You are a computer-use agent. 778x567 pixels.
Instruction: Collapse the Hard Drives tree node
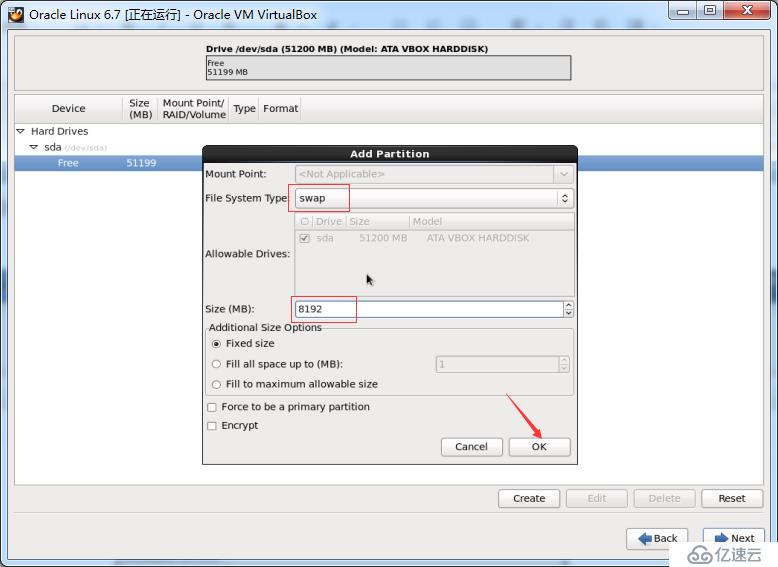coord(20,131)
